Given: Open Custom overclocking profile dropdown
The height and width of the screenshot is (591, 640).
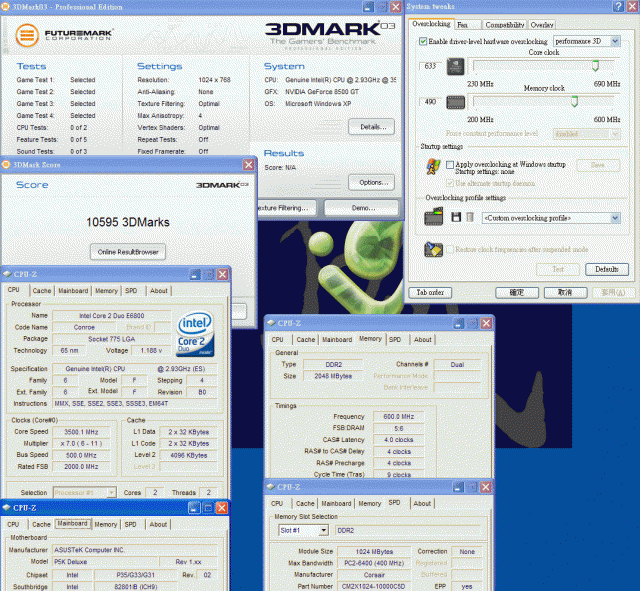Looking at the screenshot, I should click(x=615, y=218).
